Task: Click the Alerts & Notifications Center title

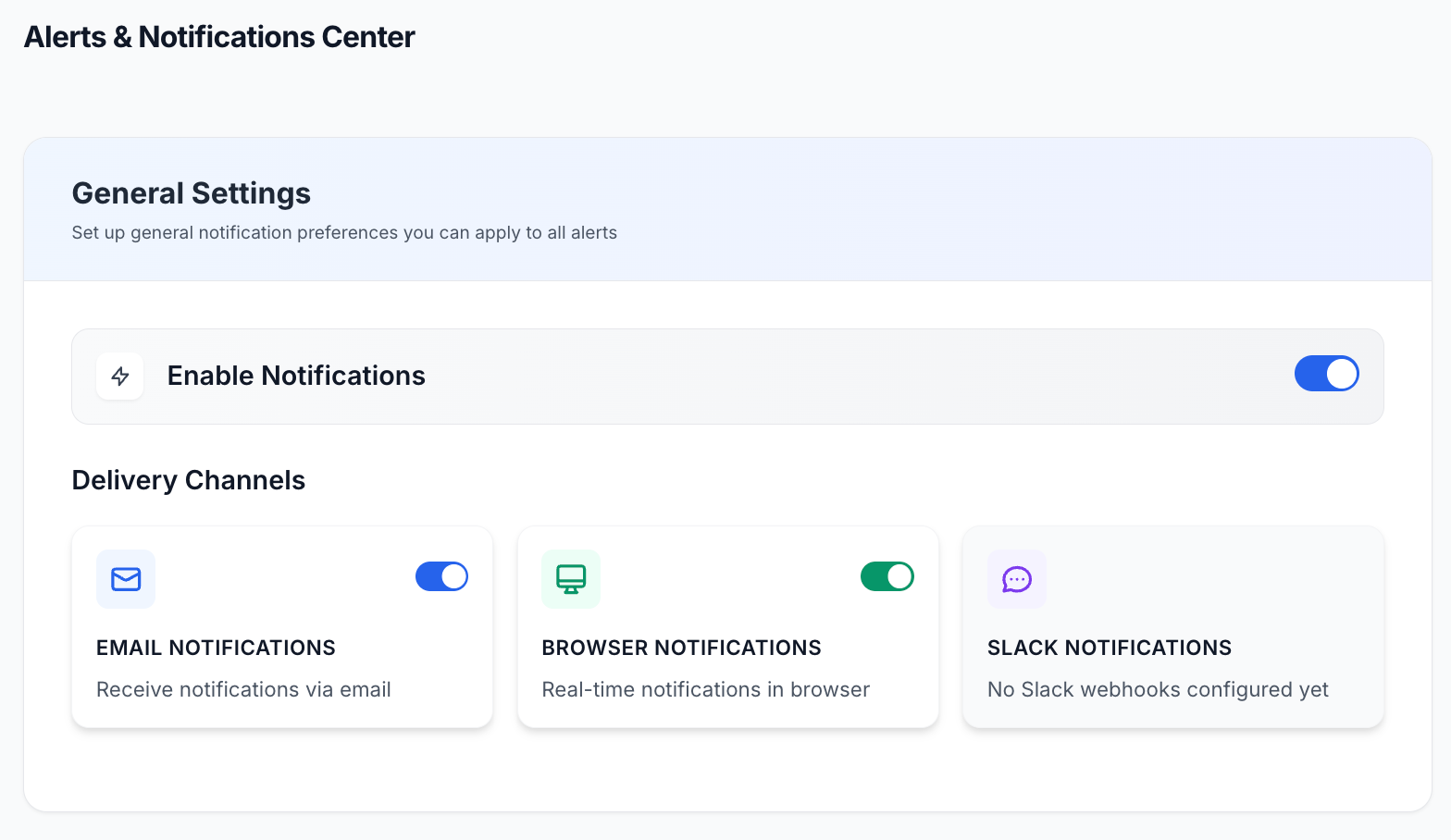Action: (219, 37)
